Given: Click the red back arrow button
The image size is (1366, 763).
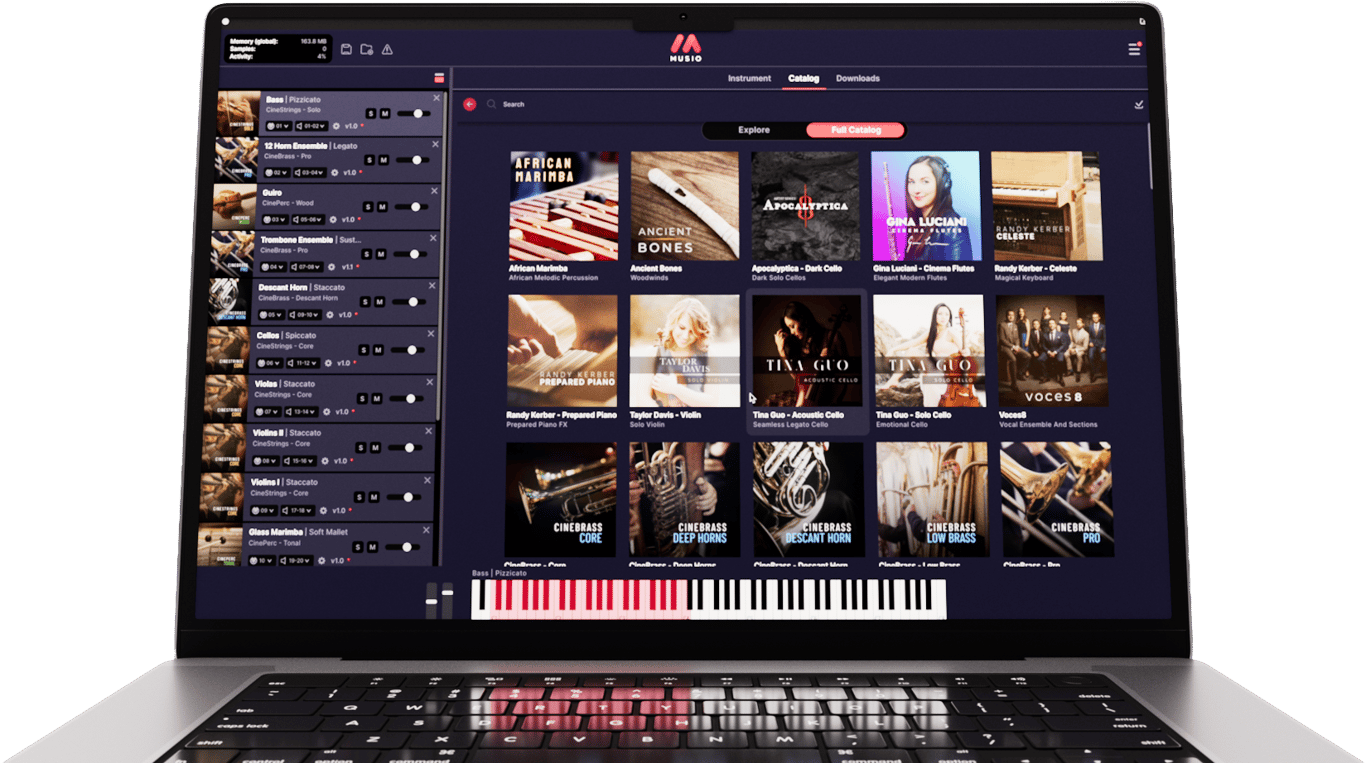Looking at the screenshot, I should pos(470,104).
